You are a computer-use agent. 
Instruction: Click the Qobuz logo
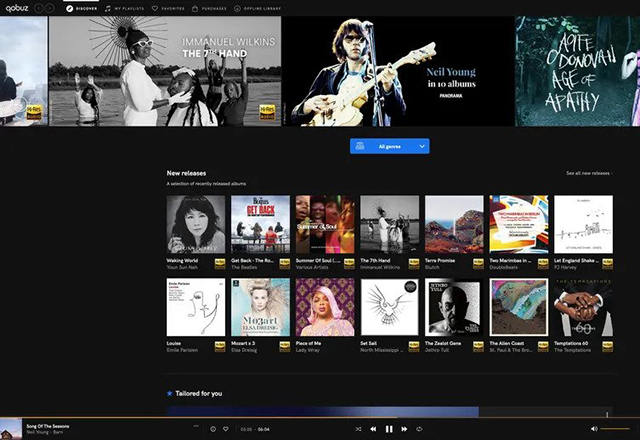click(x=17, y=8)
